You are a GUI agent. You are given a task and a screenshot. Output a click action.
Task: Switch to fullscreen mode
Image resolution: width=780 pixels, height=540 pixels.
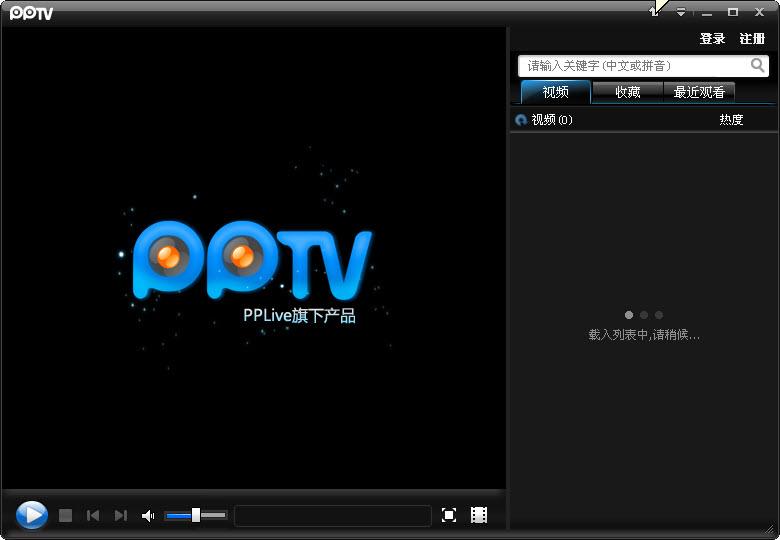(449, 515)
